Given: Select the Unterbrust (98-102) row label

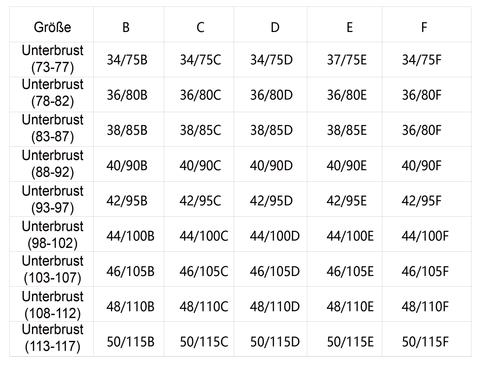Looking at the screenshot, I should 52,235.
